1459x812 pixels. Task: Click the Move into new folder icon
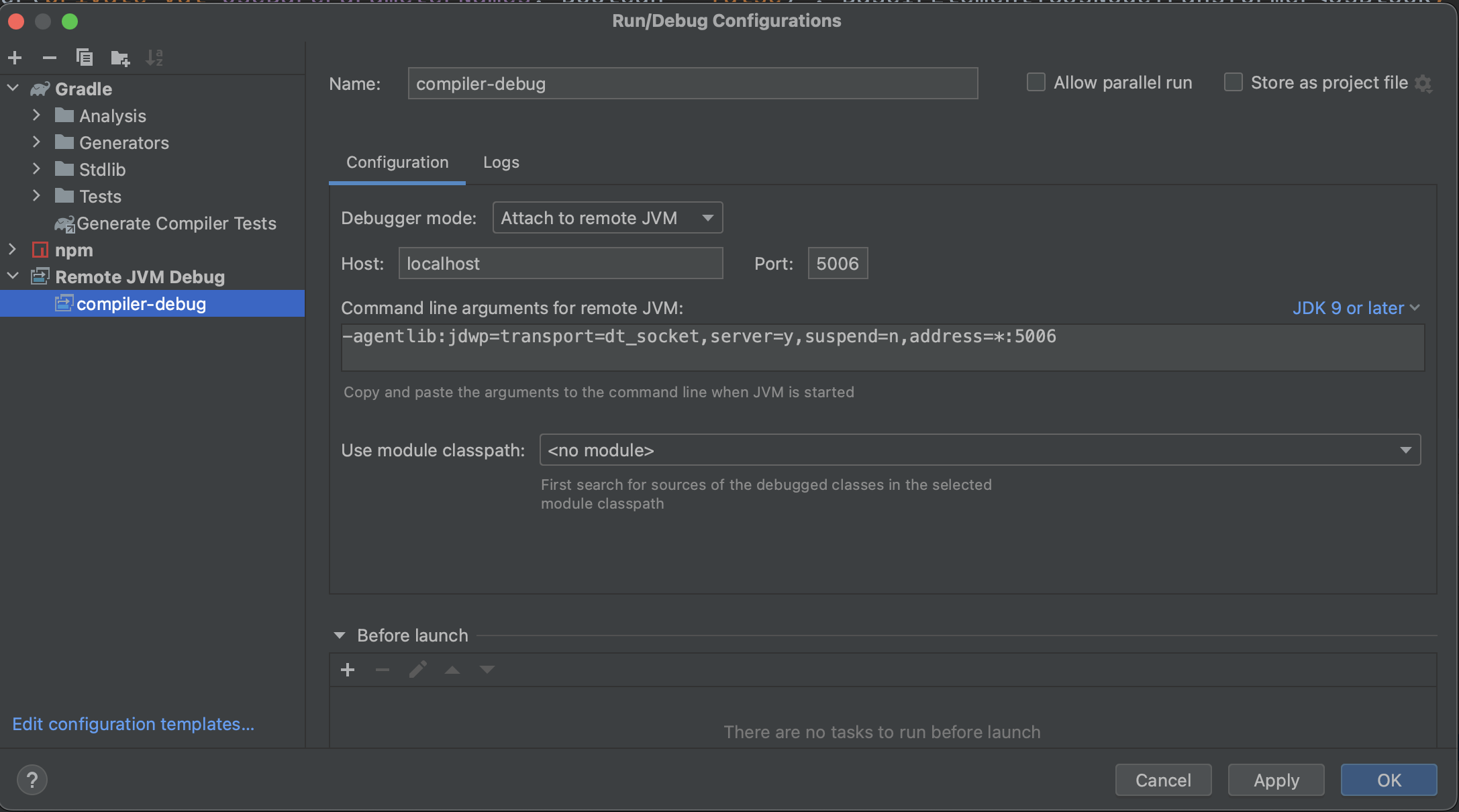tap(120, 59)
